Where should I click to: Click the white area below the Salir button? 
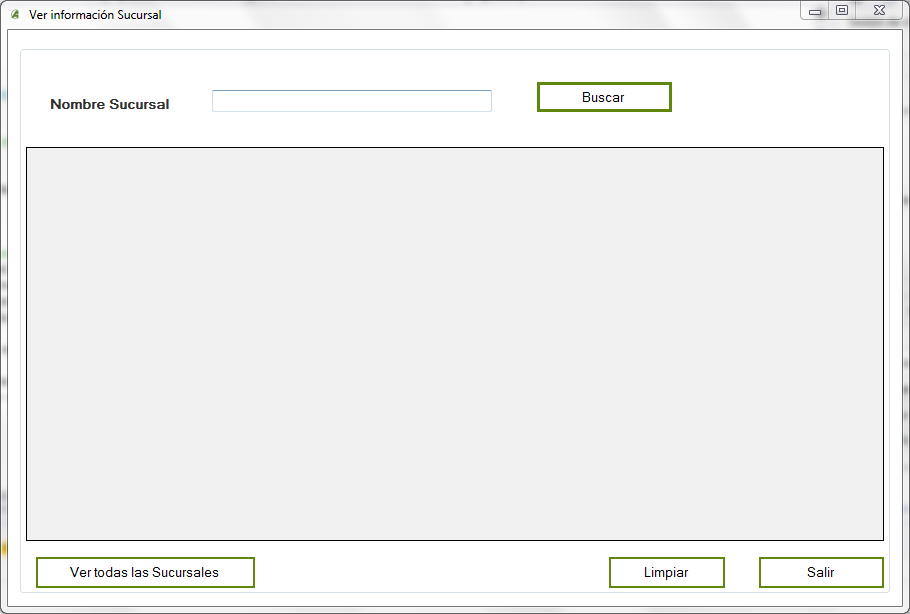pyautogui.click(x=821, y=590)
